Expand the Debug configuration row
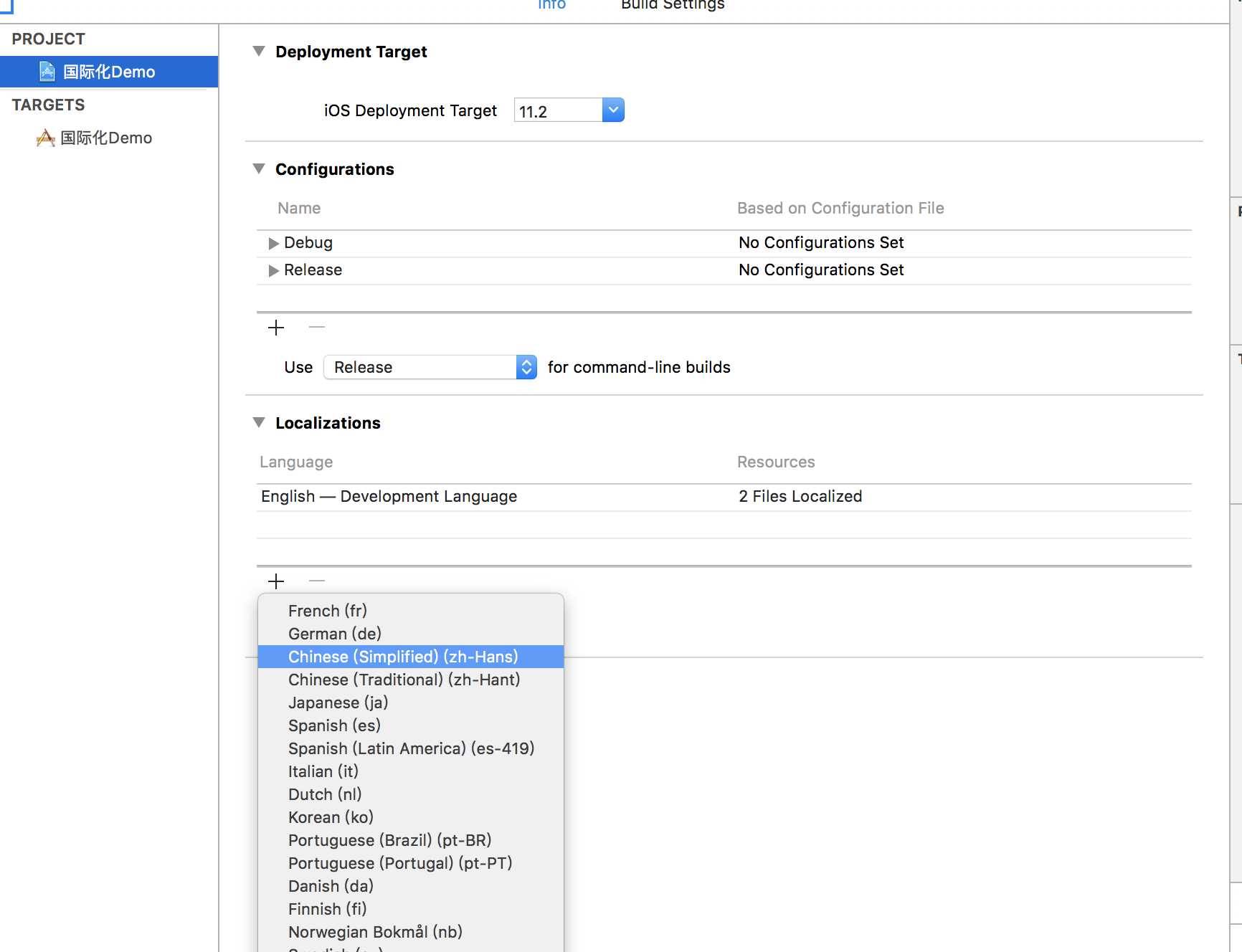The width and height of the screenshot is (1242, 952). tap(273, 243)
